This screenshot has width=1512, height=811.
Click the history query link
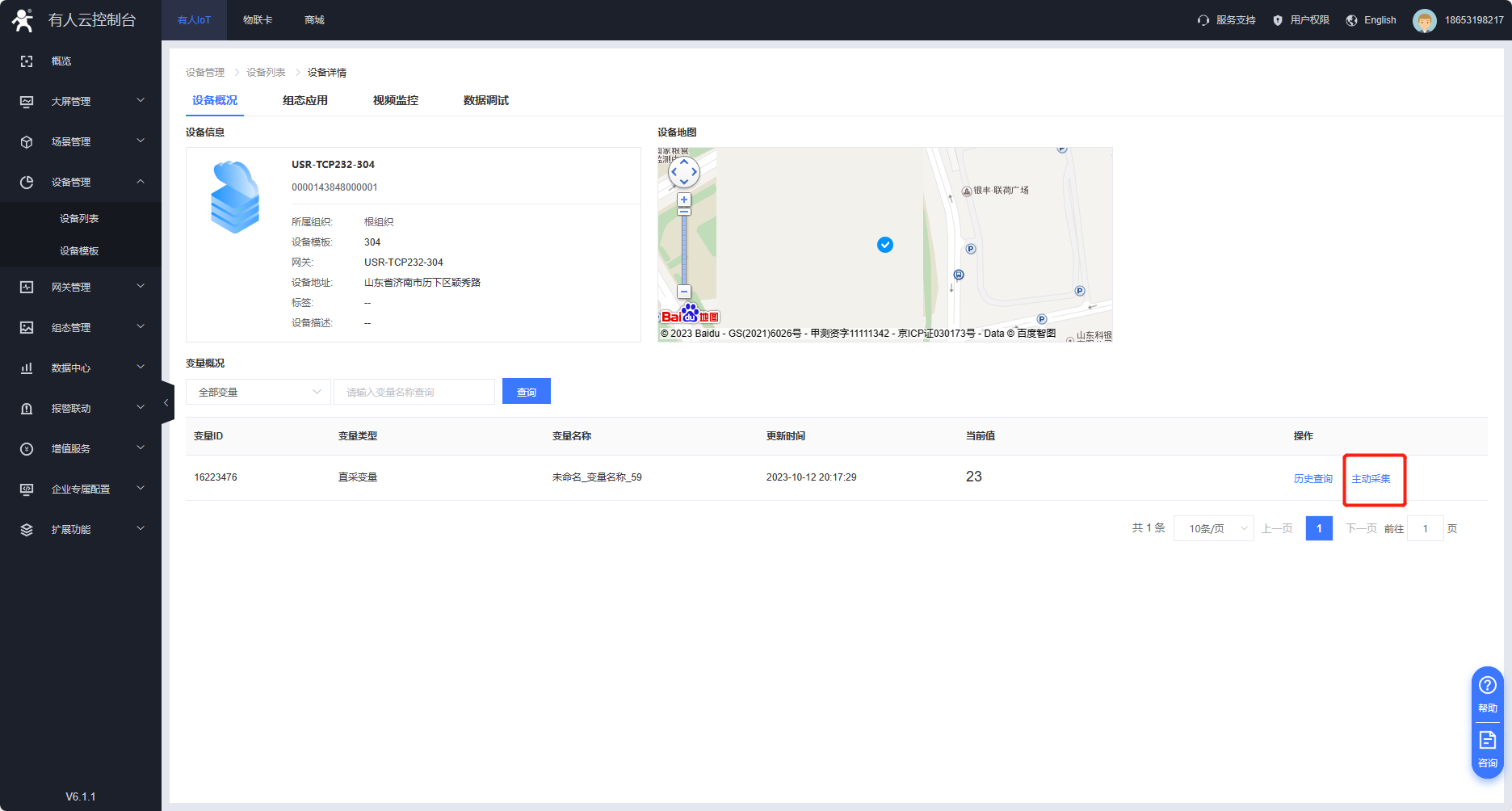click(x=1313, y=478)
